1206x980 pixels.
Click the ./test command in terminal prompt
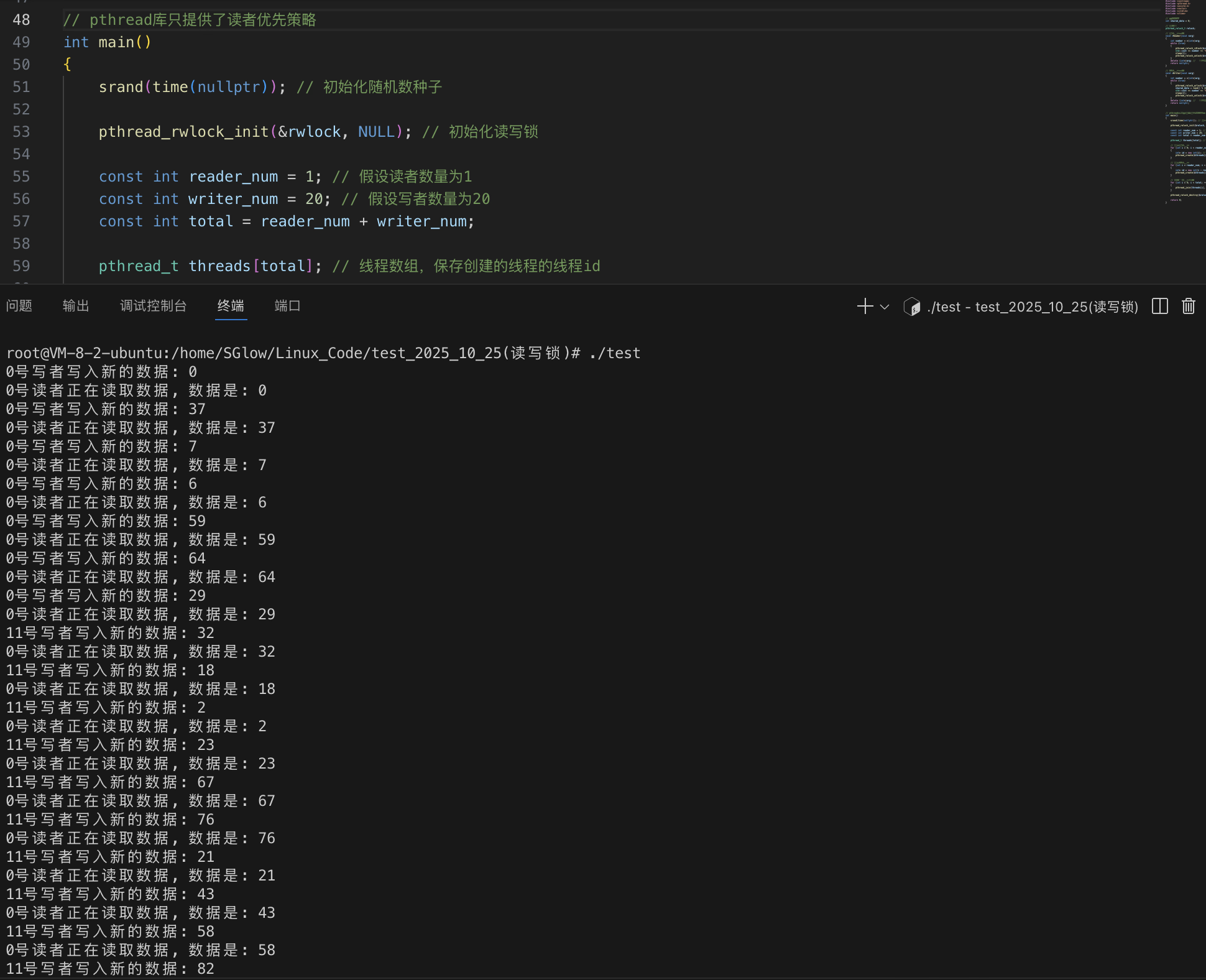pos(615,353)
